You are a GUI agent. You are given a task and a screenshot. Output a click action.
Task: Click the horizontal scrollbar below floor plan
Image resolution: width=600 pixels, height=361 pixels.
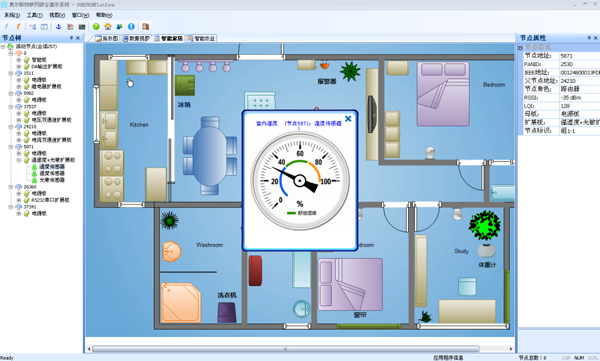(285, 349)
